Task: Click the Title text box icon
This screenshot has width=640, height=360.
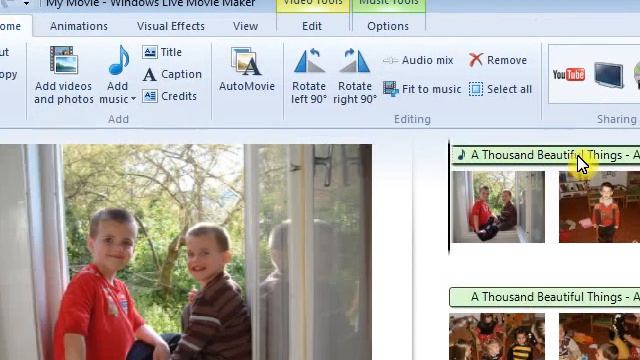Action: [150, 52]
